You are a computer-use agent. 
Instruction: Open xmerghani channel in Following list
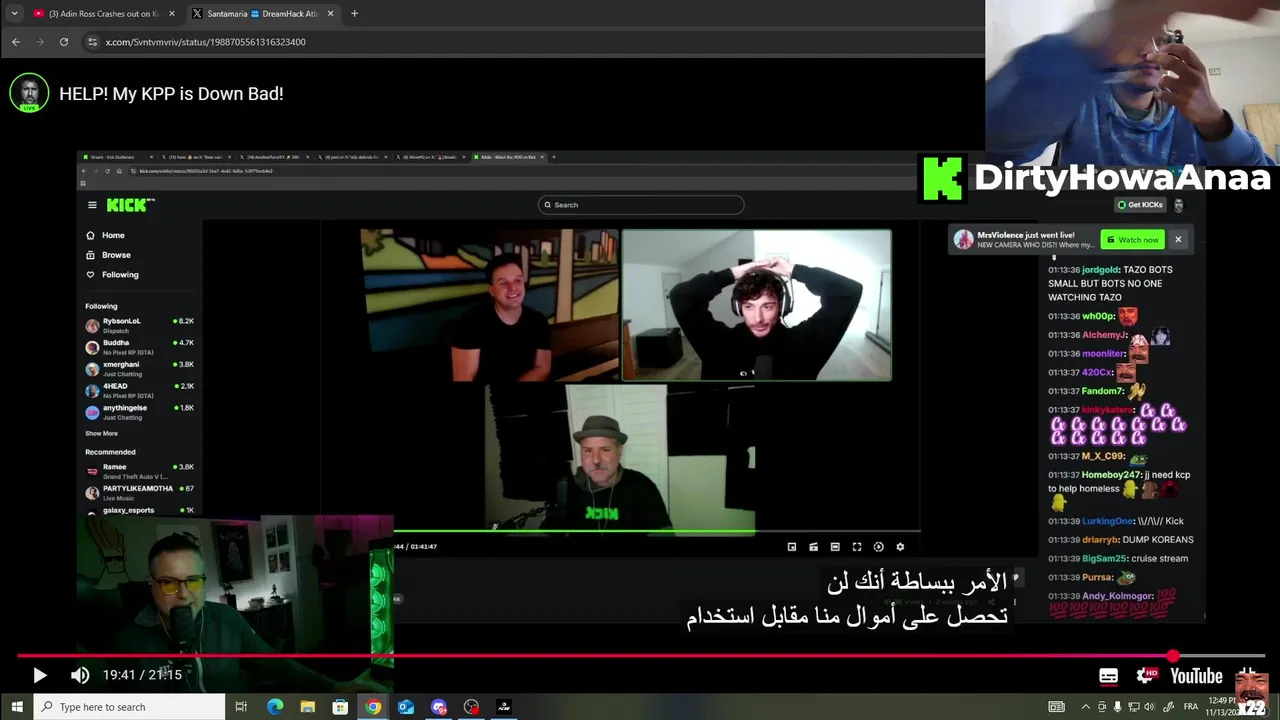pyautogui.click(x=140, y=368)
